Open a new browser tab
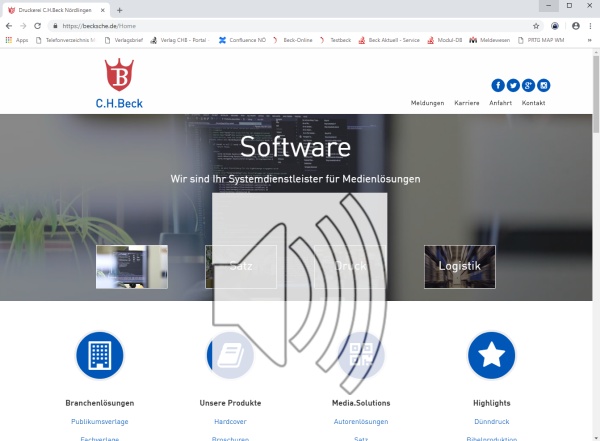600x441 pixels. pyautogui.click(x=119, y=10)
